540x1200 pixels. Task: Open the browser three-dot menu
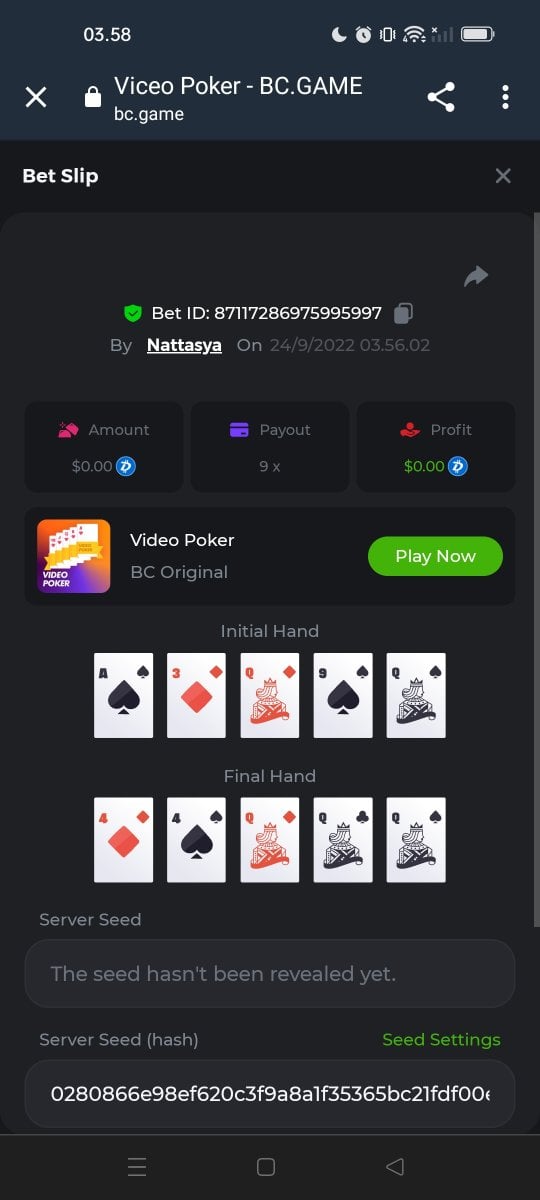coord(505,97)
